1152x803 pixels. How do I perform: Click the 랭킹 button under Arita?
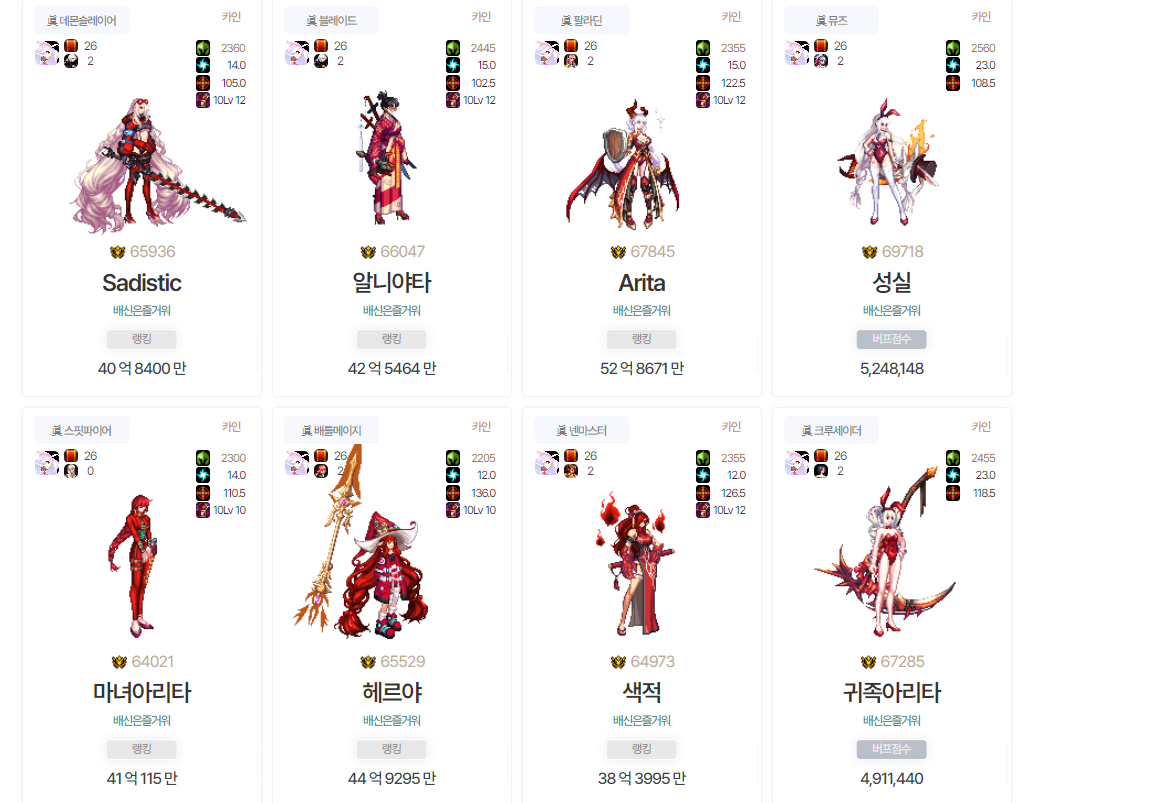641,339
